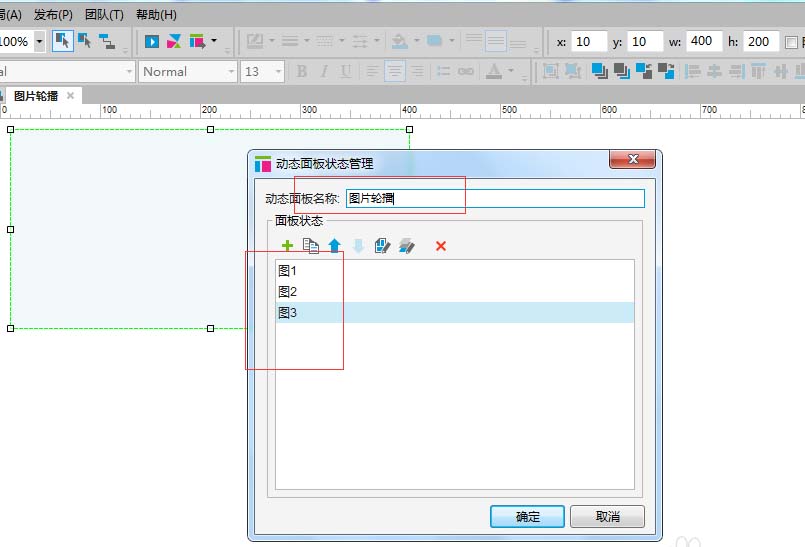Click the align widgets top icon

pos(758,71)
